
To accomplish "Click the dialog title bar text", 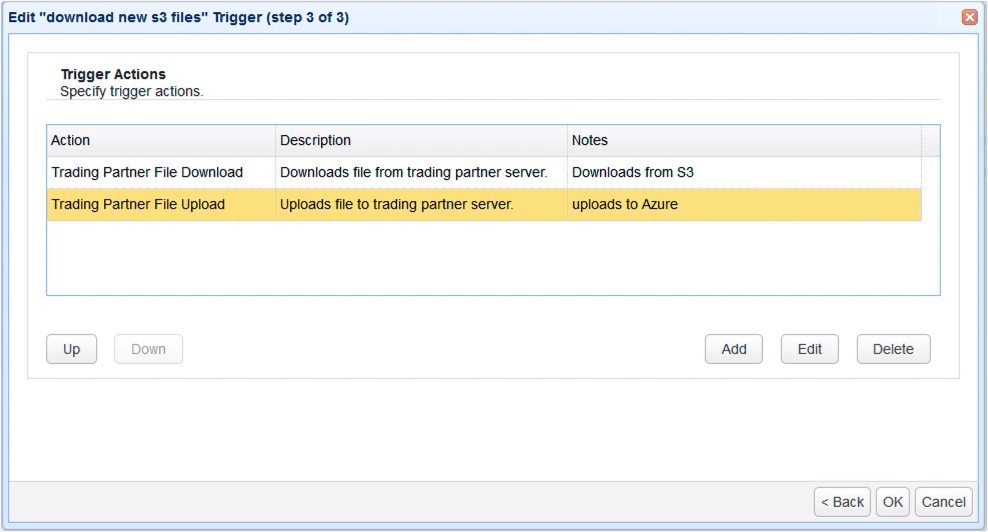I will click(x=178, y=18).
